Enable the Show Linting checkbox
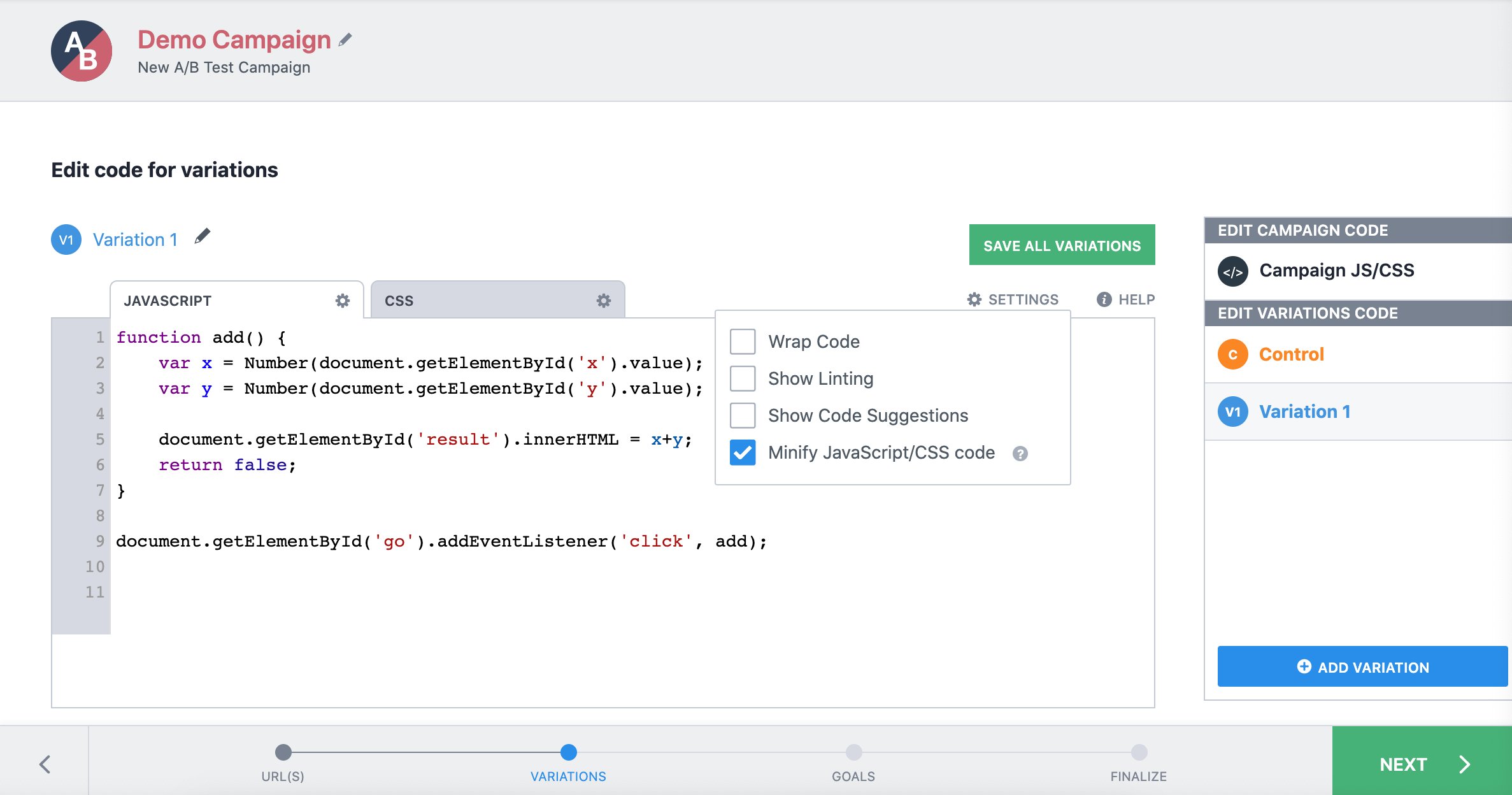 [x=743, y=378]
